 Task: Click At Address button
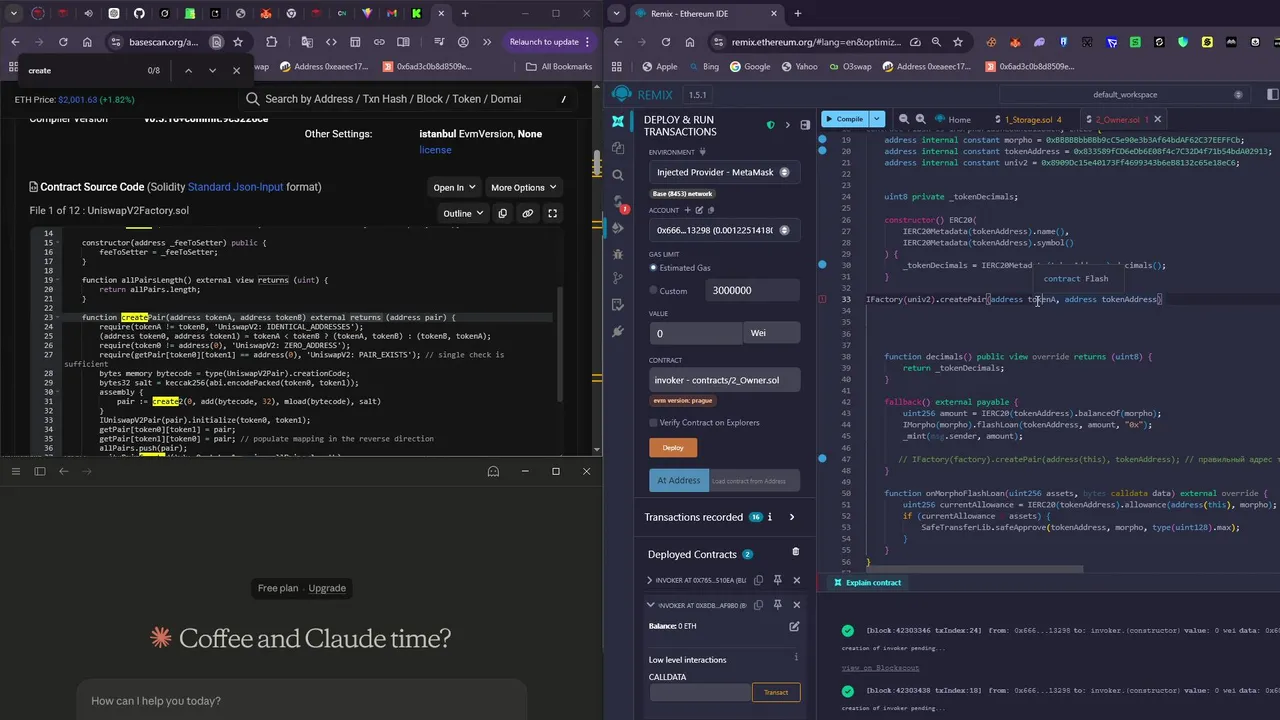point(679,480)
